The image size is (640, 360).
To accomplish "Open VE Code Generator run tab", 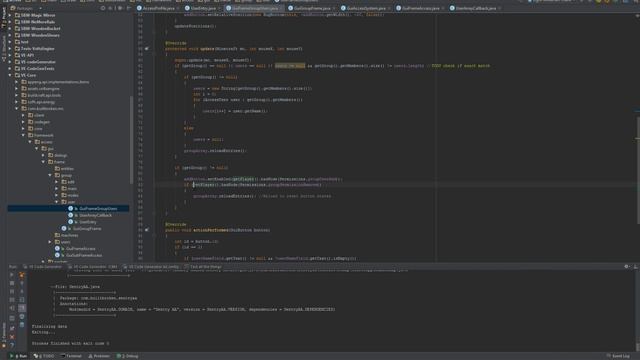I will [42, 267].
